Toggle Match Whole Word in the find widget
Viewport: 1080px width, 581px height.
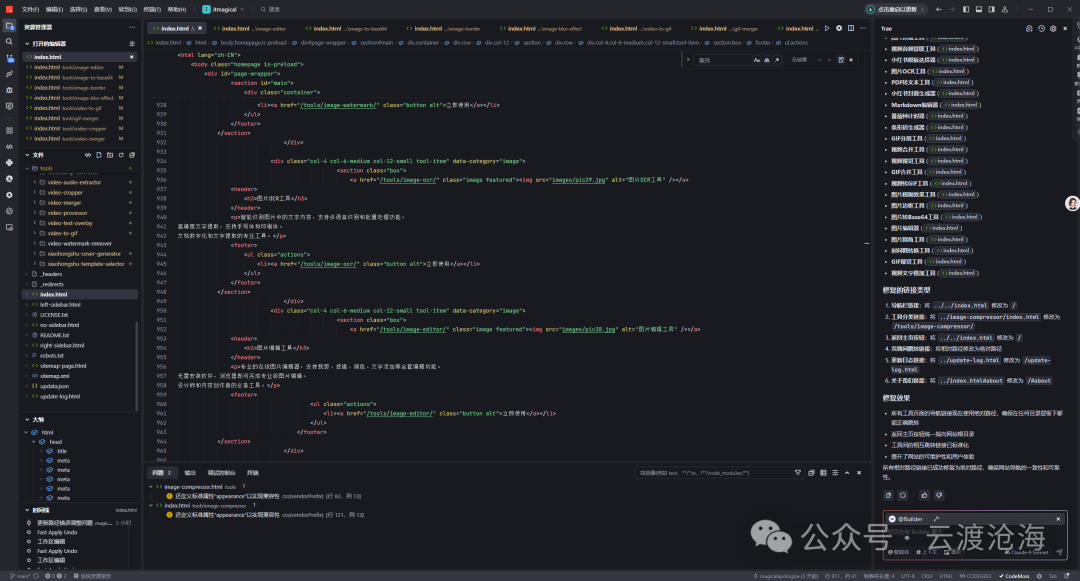tap(767, 60)
